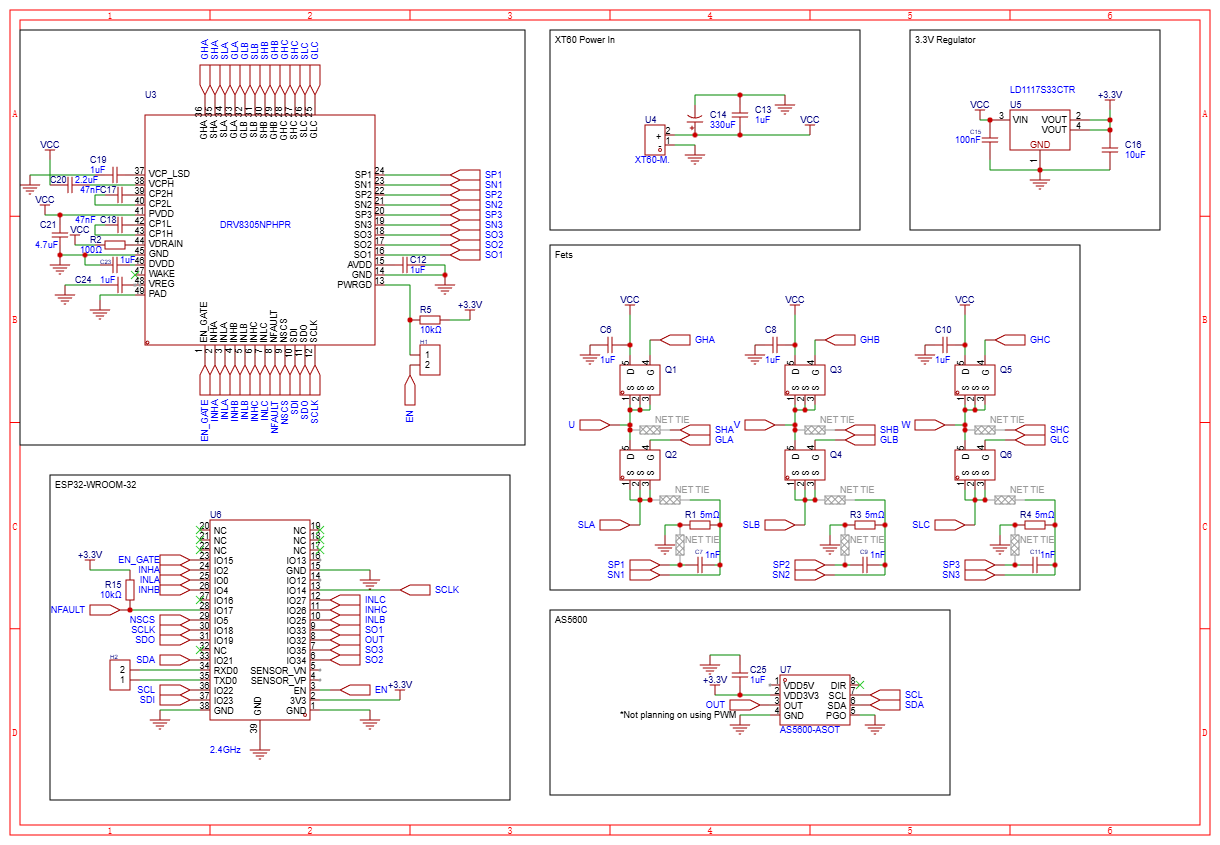Select the Fets section title
1220x845 pixels.
[564, 255]
